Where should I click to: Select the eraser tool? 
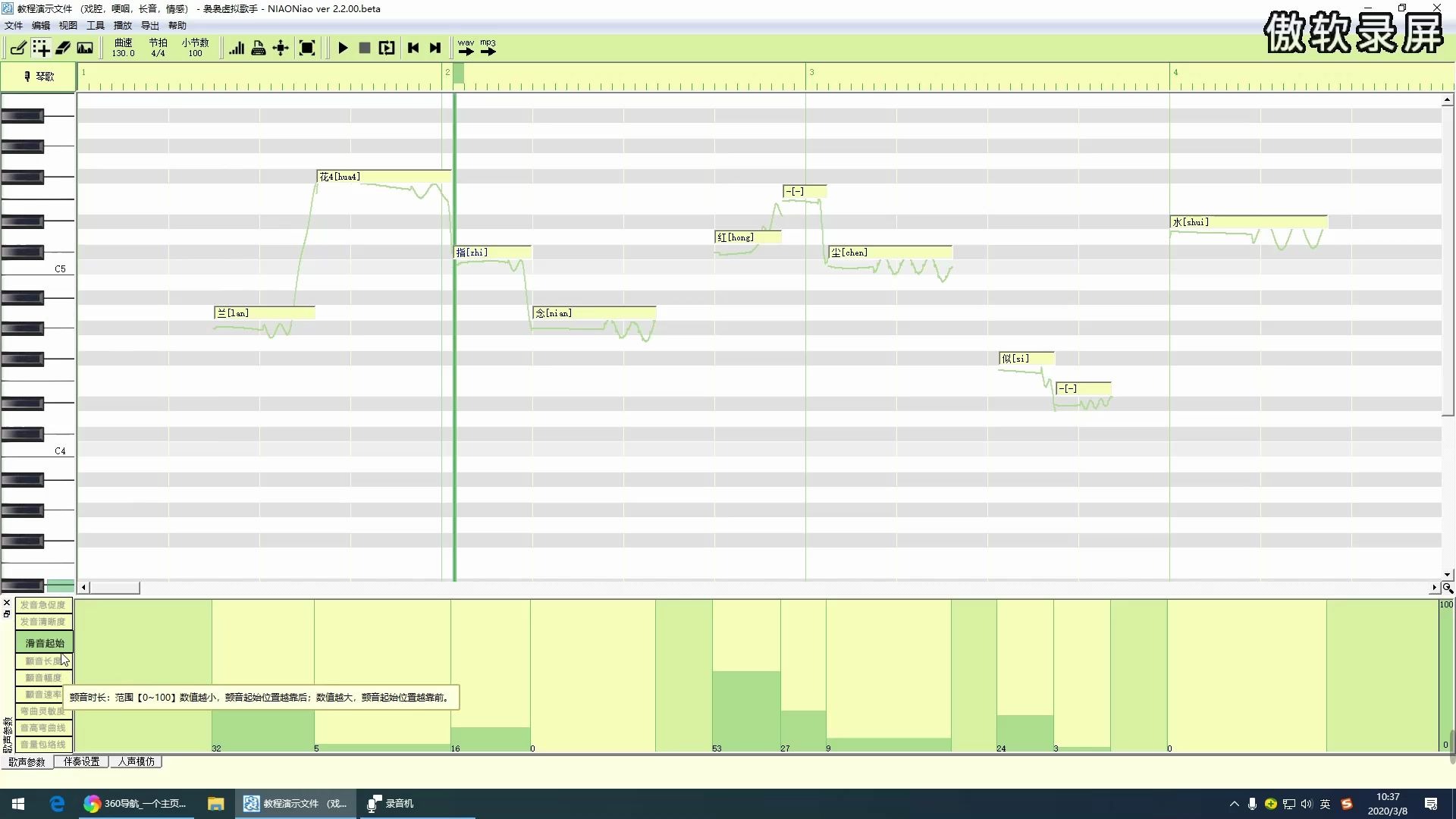click(63, 48)
